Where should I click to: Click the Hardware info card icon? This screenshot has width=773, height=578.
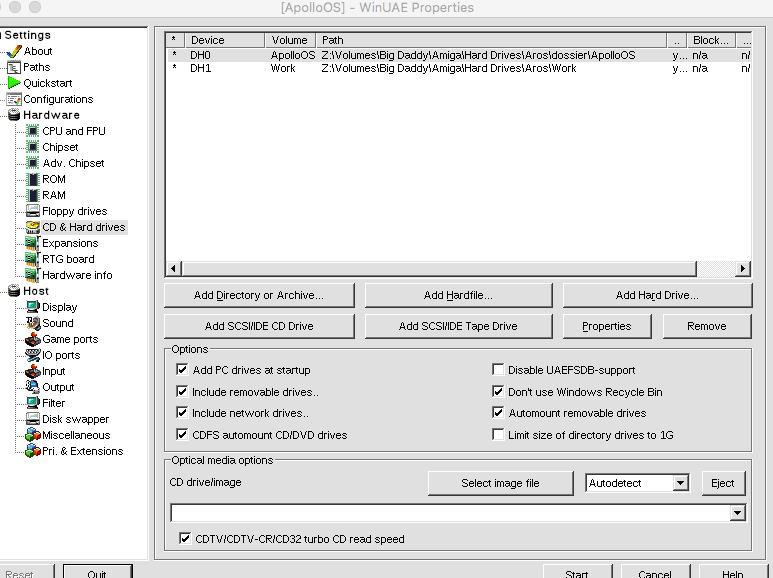(x=32, y=275)
